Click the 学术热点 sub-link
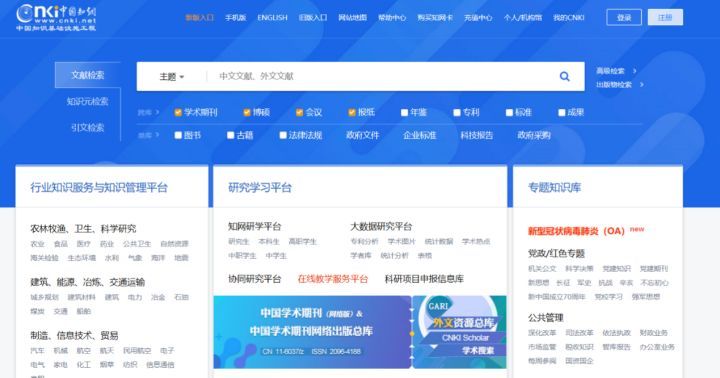720x378 pixels. 476,242
